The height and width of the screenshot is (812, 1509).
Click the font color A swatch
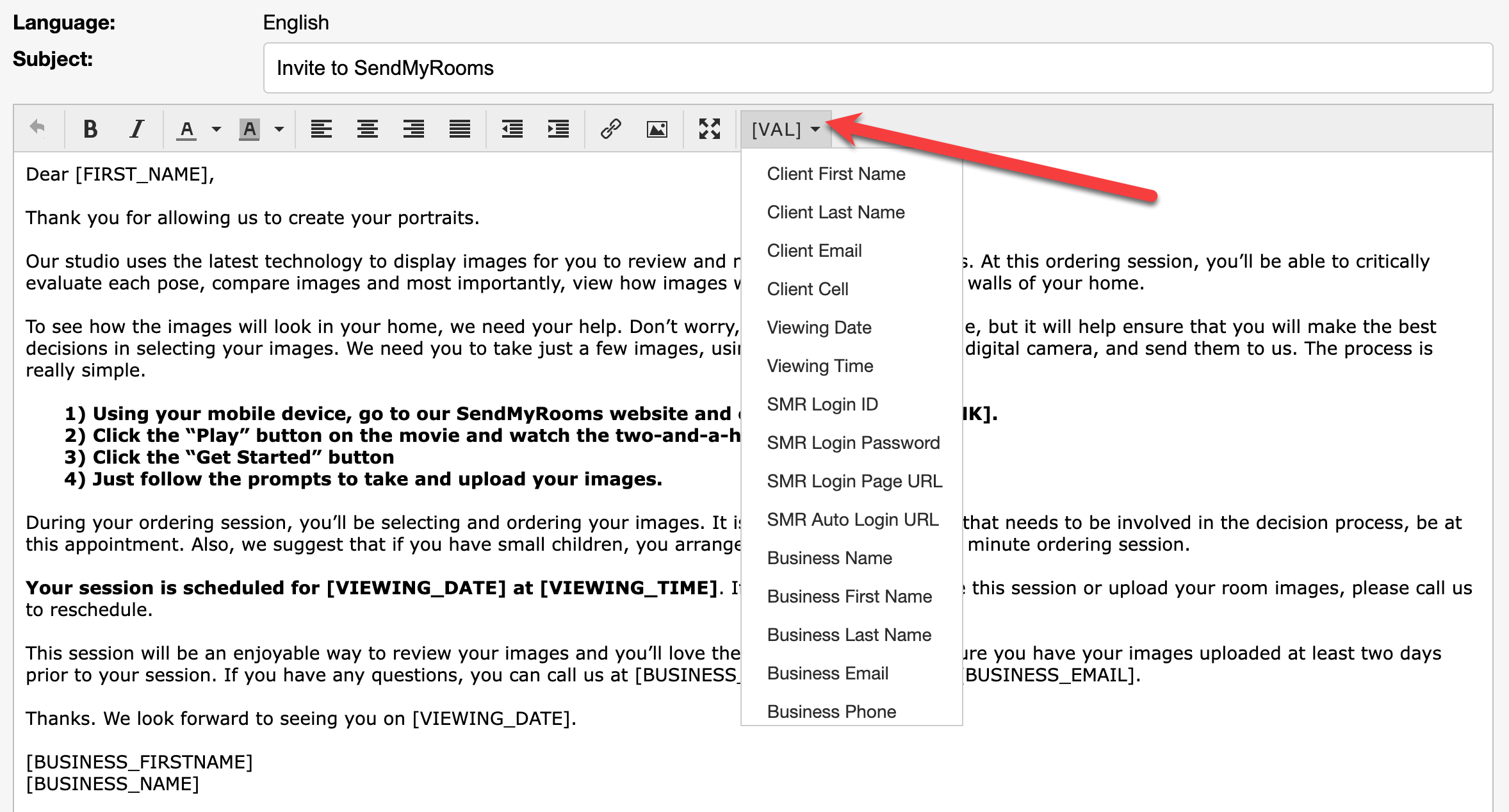[186, 129]
